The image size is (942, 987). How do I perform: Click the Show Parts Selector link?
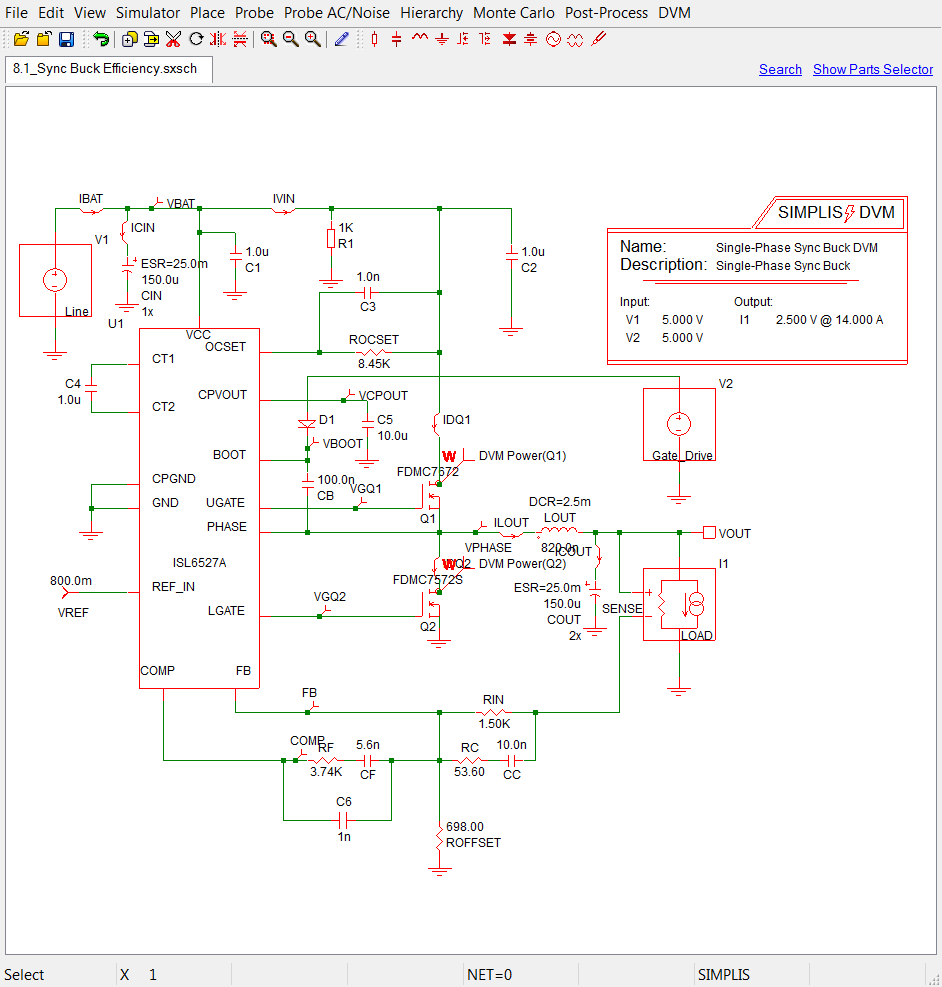tap(872, 69)
